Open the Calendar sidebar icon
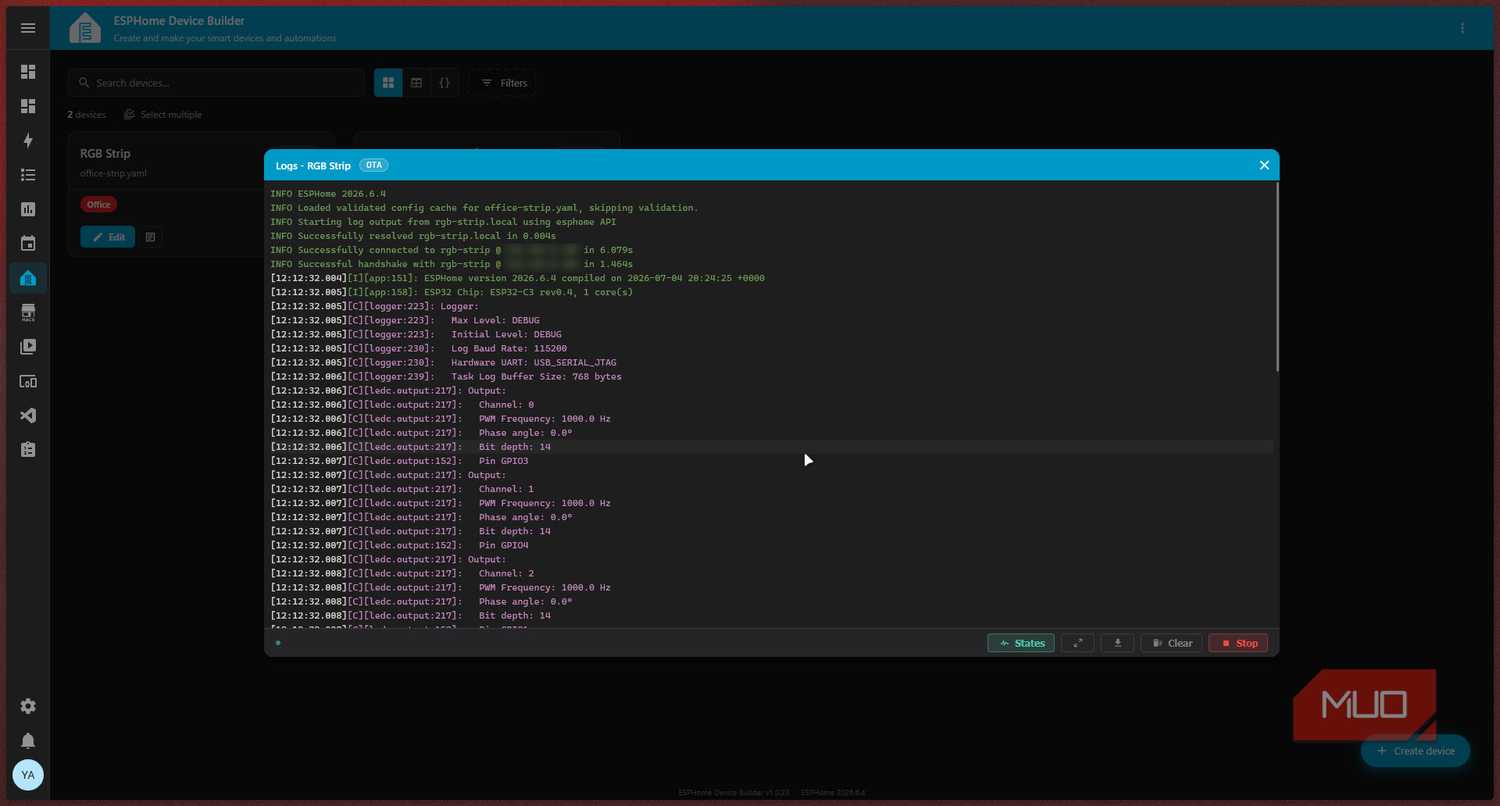The height and width of the screenshot is (806, 1500). click(28, 243)
